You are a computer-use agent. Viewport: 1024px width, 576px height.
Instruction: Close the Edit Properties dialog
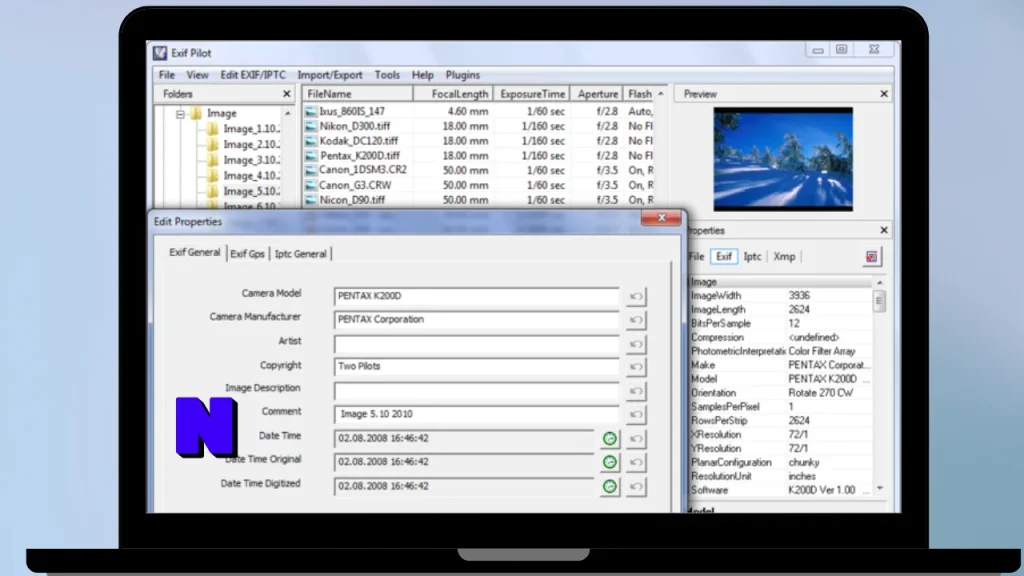pyautogui.click(x=661, y=218)
